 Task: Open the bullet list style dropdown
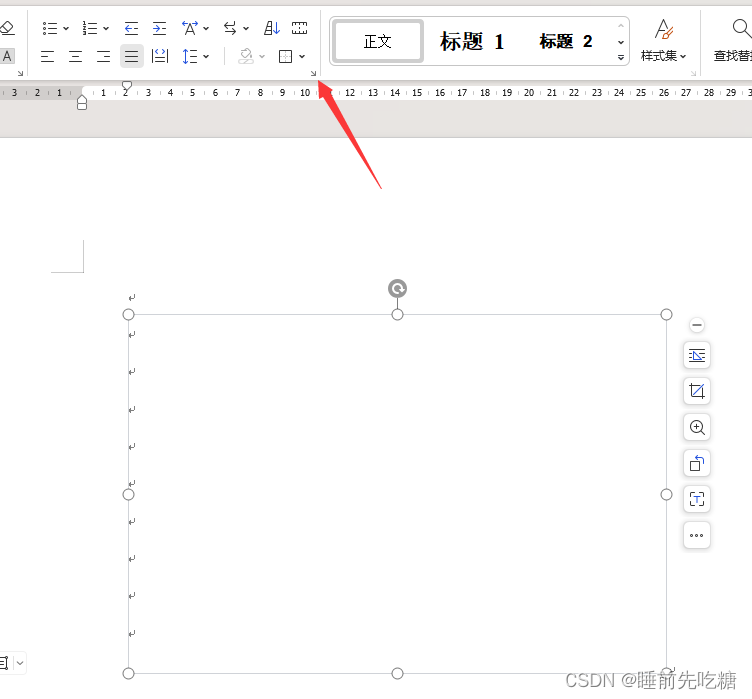(66, 29)
